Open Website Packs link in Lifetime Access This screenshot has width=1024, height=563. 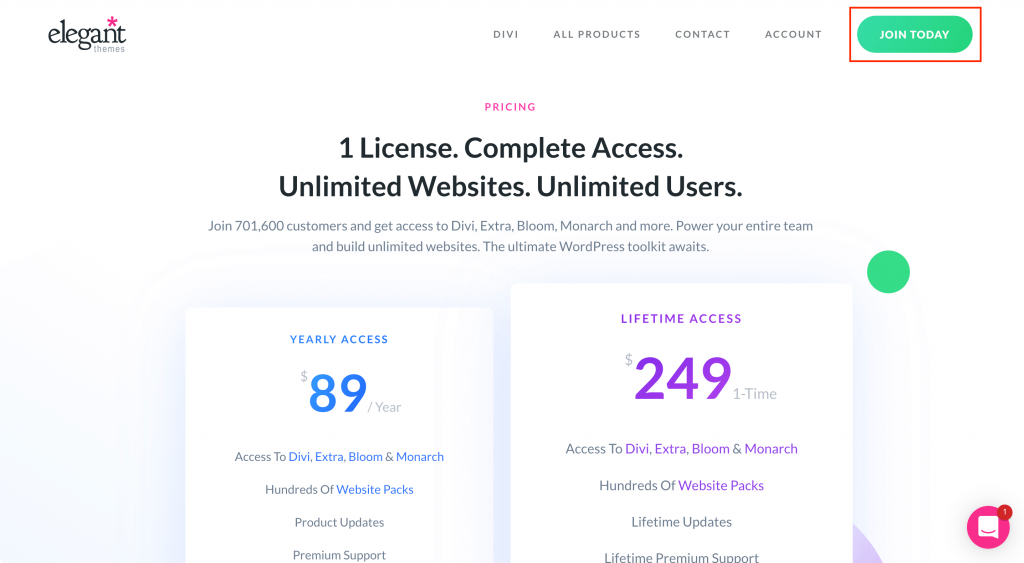click(x=721, y=485)
